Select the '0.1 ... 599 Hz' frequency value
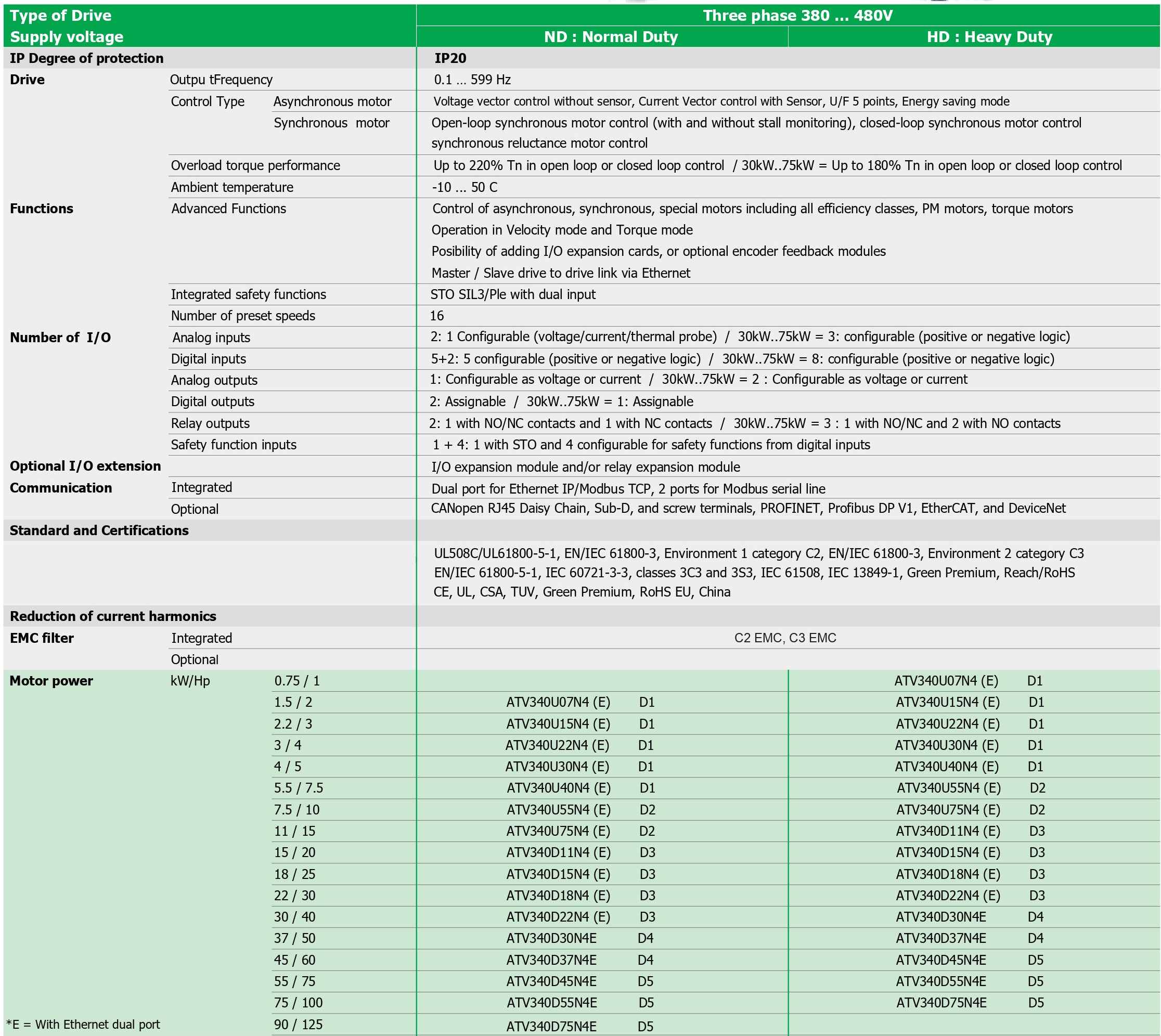The height and width of the screenshot is (1036, 1161). pos(472,80)
